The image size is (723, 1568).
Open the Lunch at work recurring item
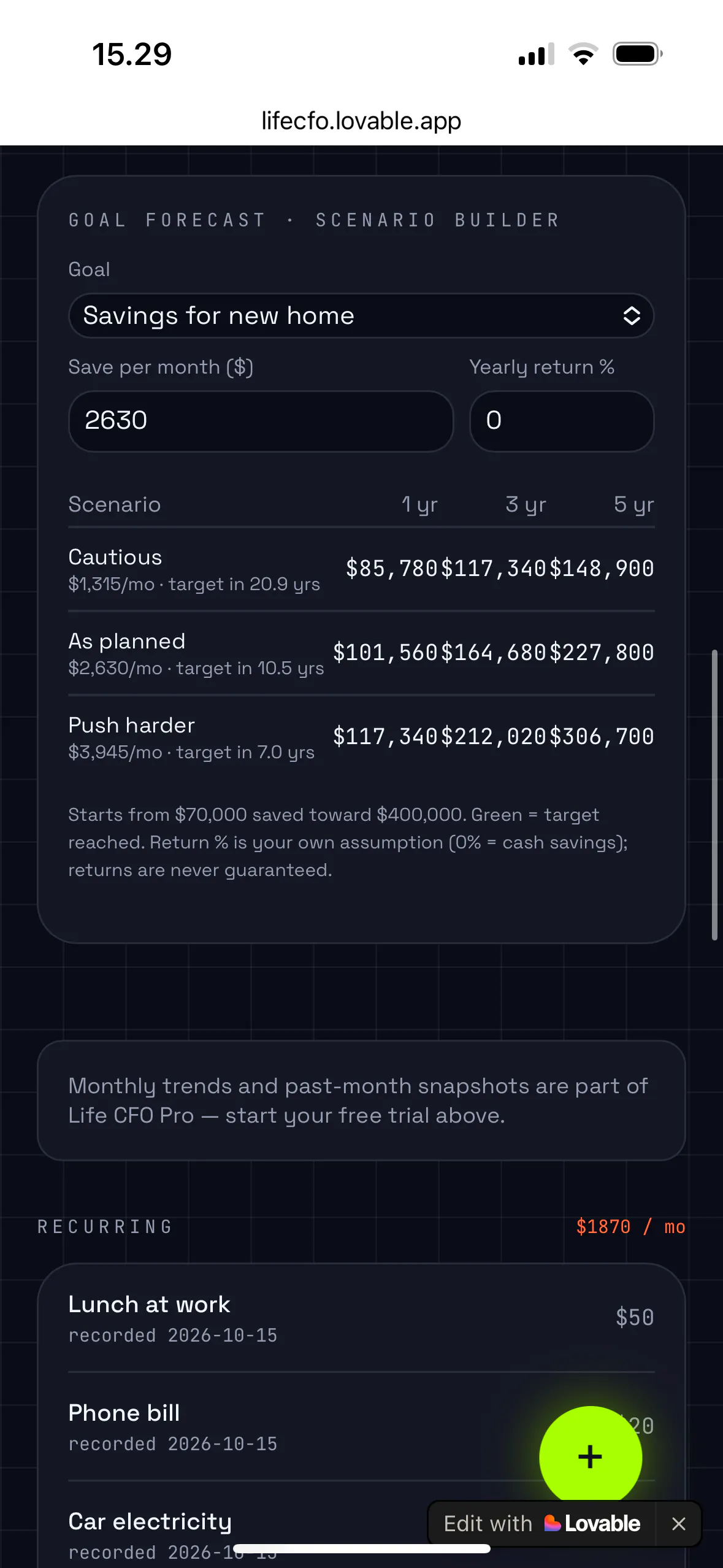[x=361, y=1318]
